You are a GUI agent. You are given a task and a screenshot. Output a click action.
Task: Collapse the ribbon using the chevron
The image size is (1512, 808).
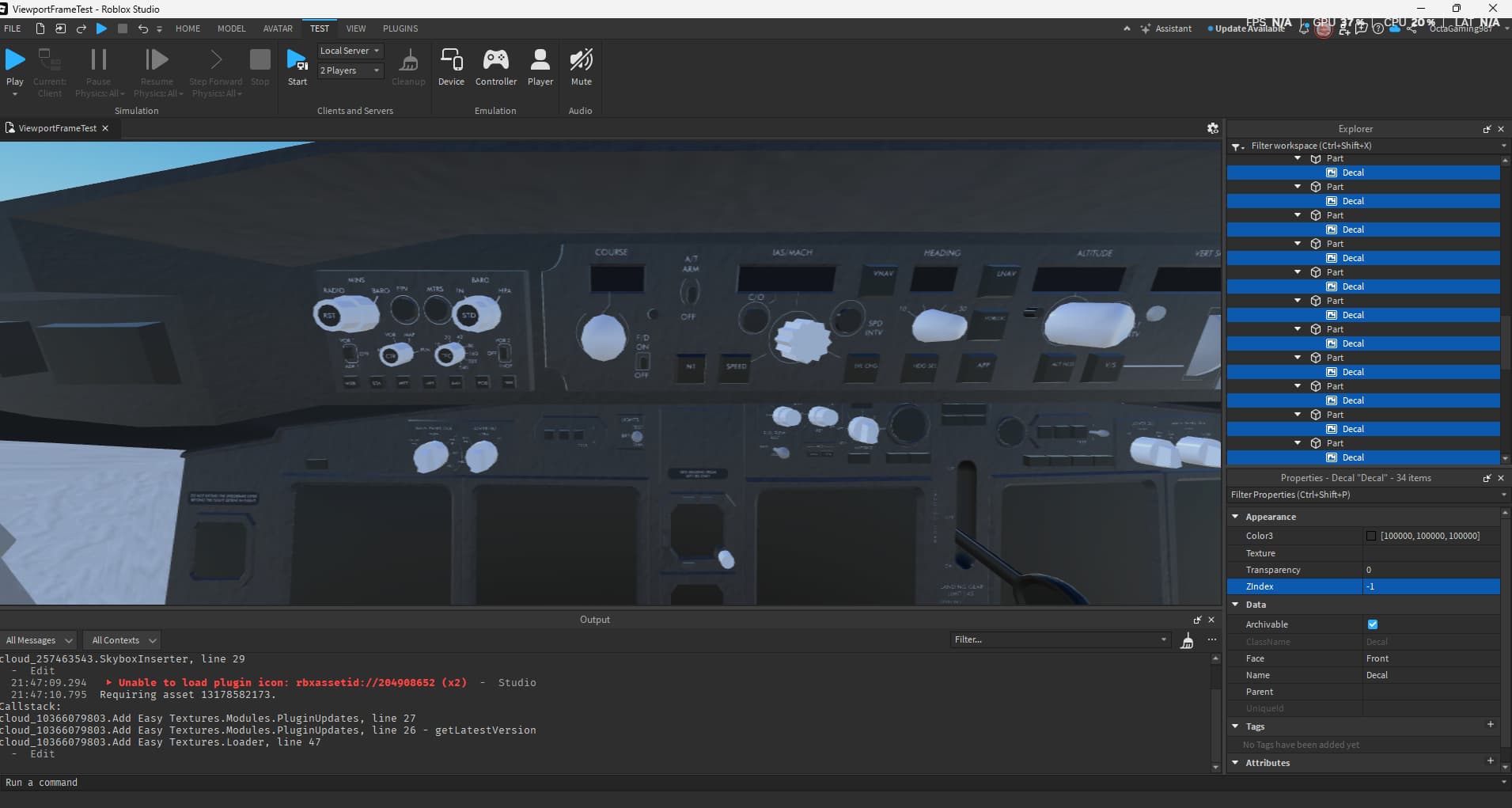(1127, 28)
